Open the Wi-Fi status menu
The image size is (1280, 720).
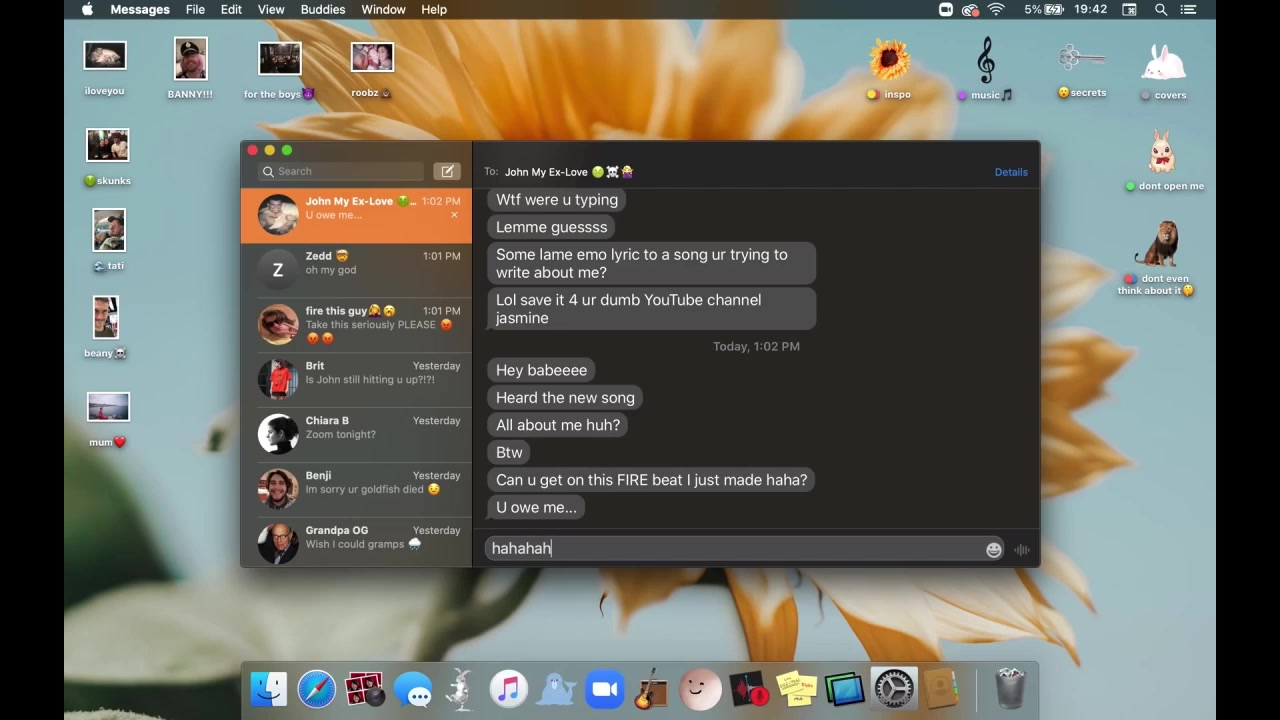tap(996, 9)
